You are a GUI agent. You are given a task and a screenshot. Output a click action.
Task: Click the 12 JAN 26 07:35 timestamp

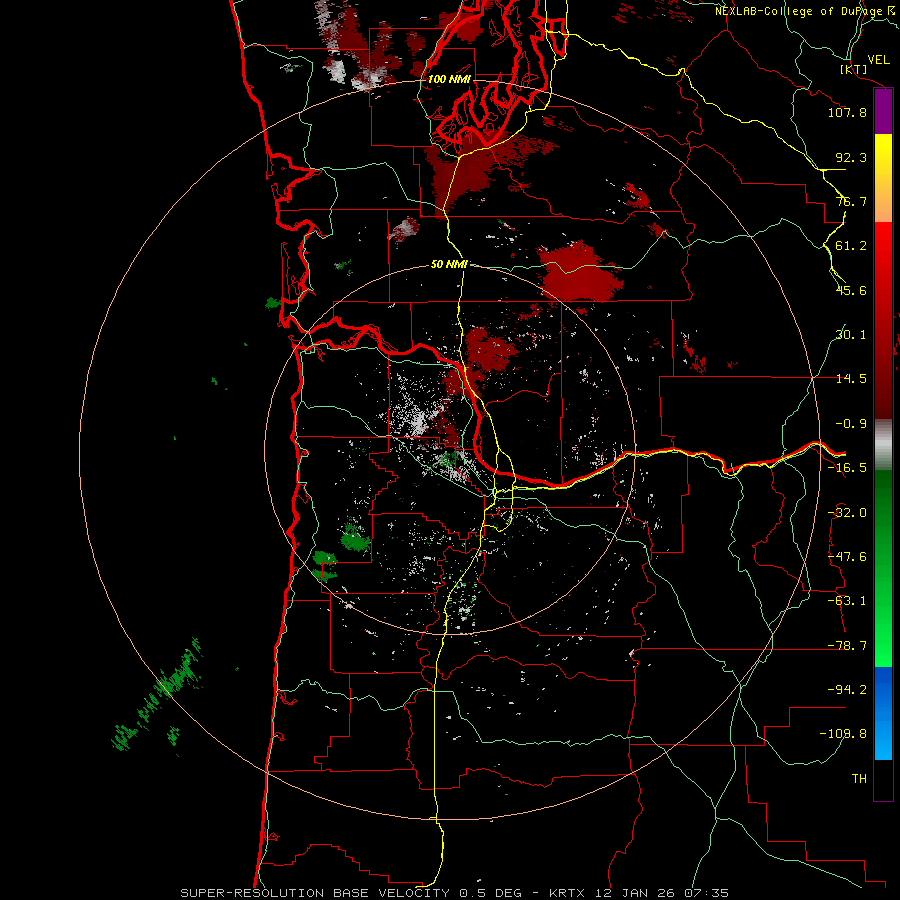coord(660,893)
